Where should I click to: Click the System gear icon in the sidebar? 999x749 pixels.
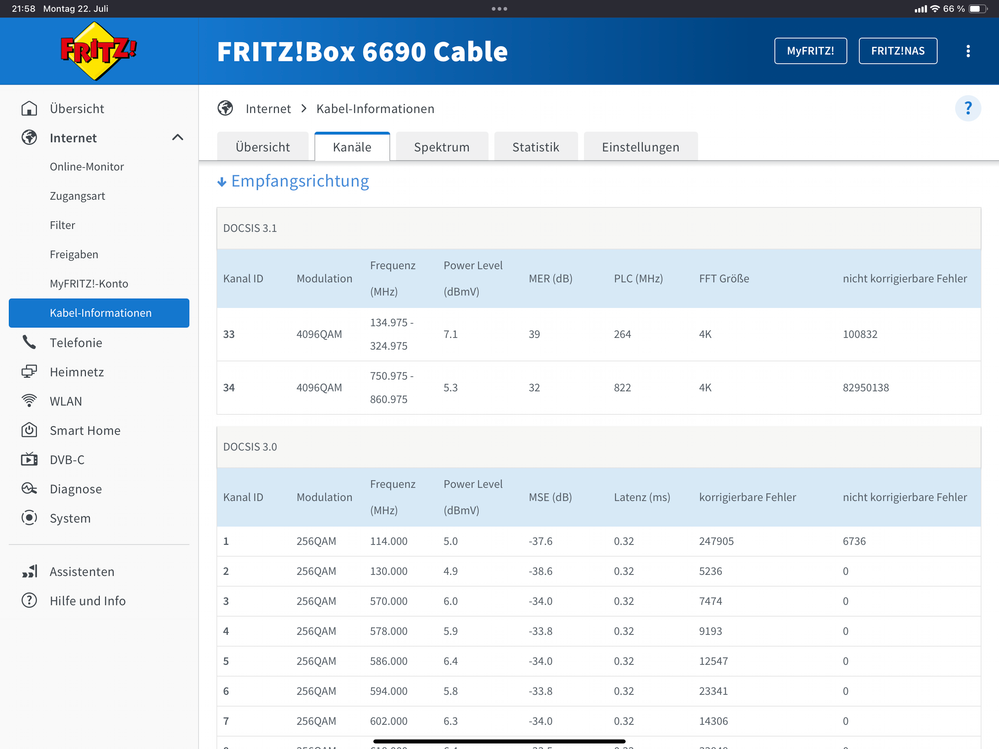tap(30, 518)
